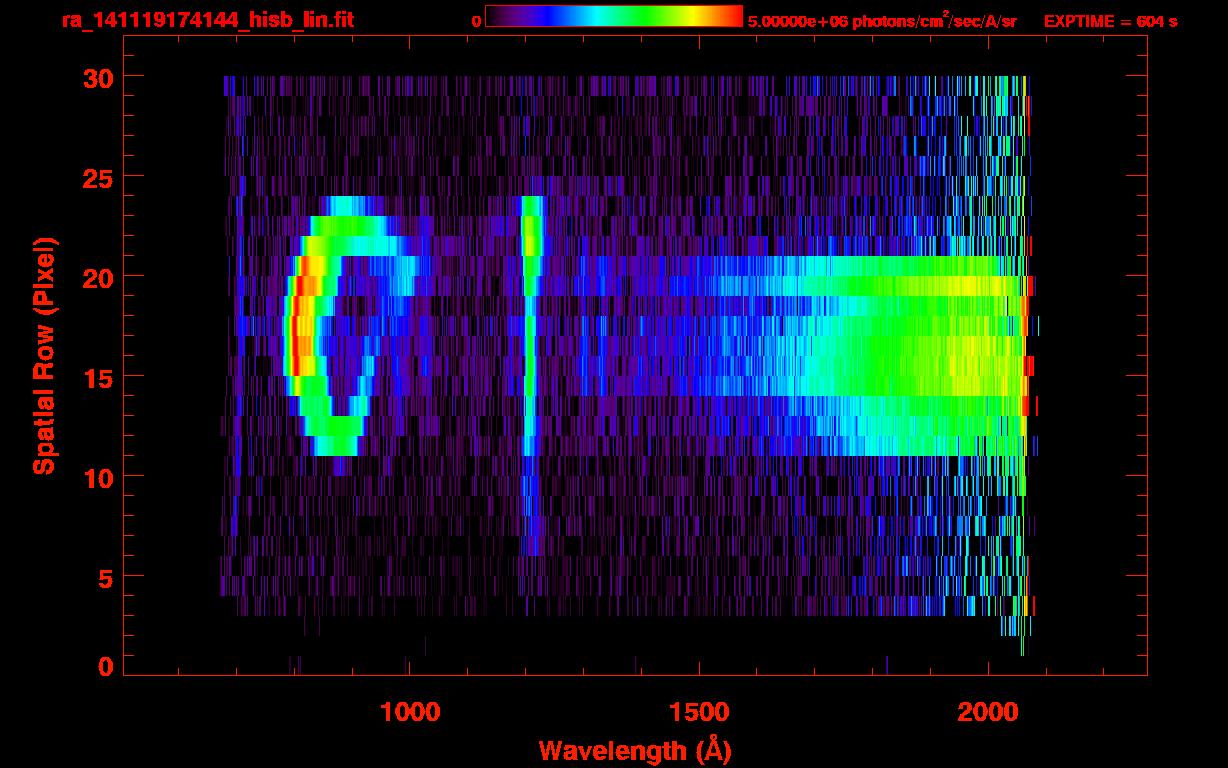The width and height of the screenshot is (1228, 768).
Task: Click the color bar minimum label 0
Action: [x=477, y=21]
